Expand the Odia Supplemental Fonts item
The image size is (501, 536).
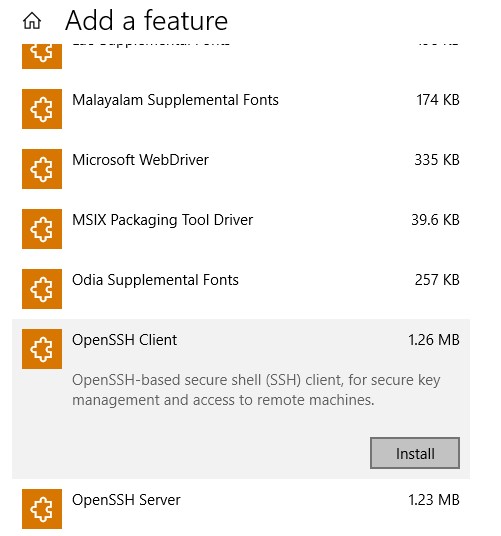tap(241, 289)
